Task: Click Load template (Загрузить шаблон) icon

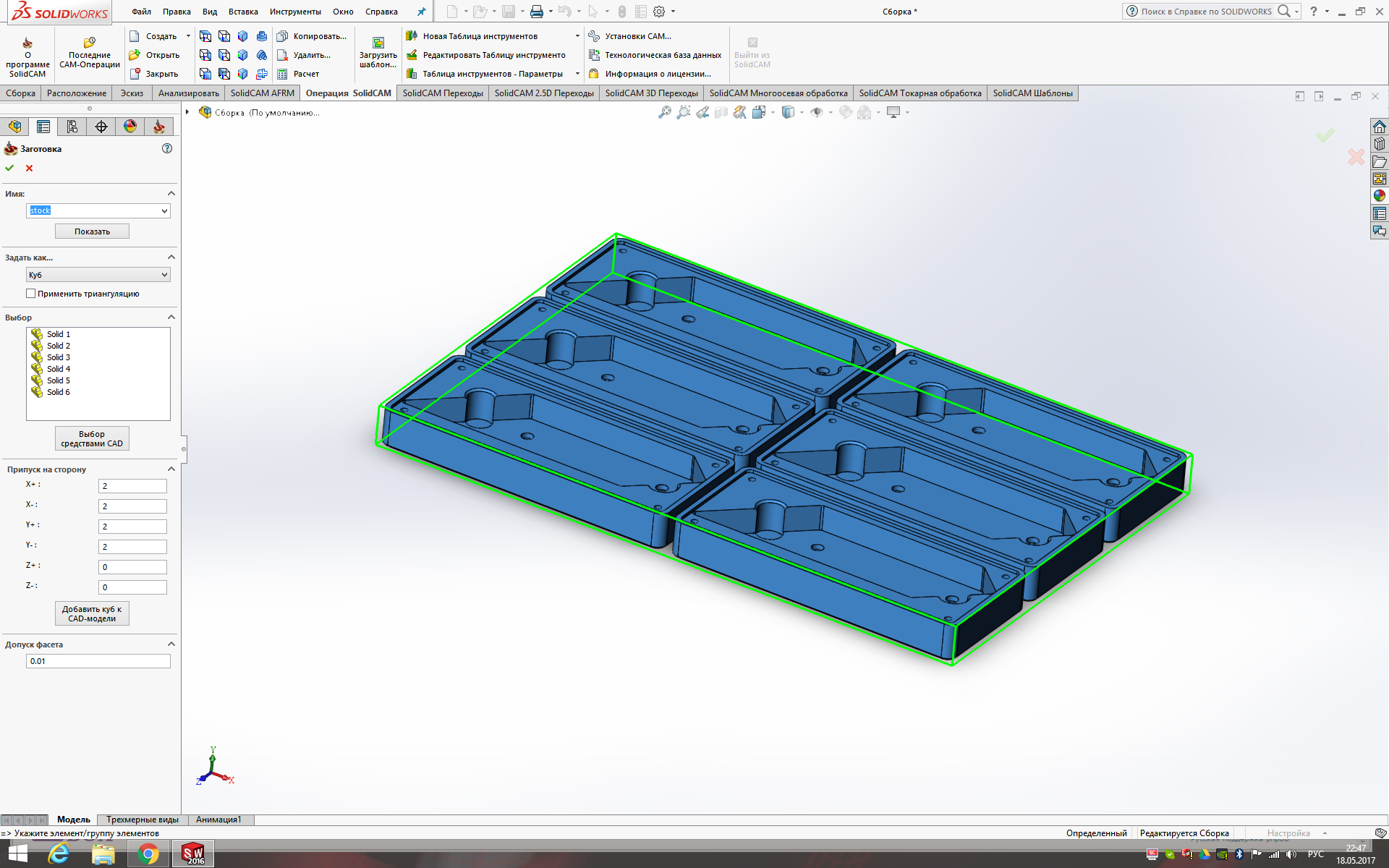Action: click(x=378, y=43)
